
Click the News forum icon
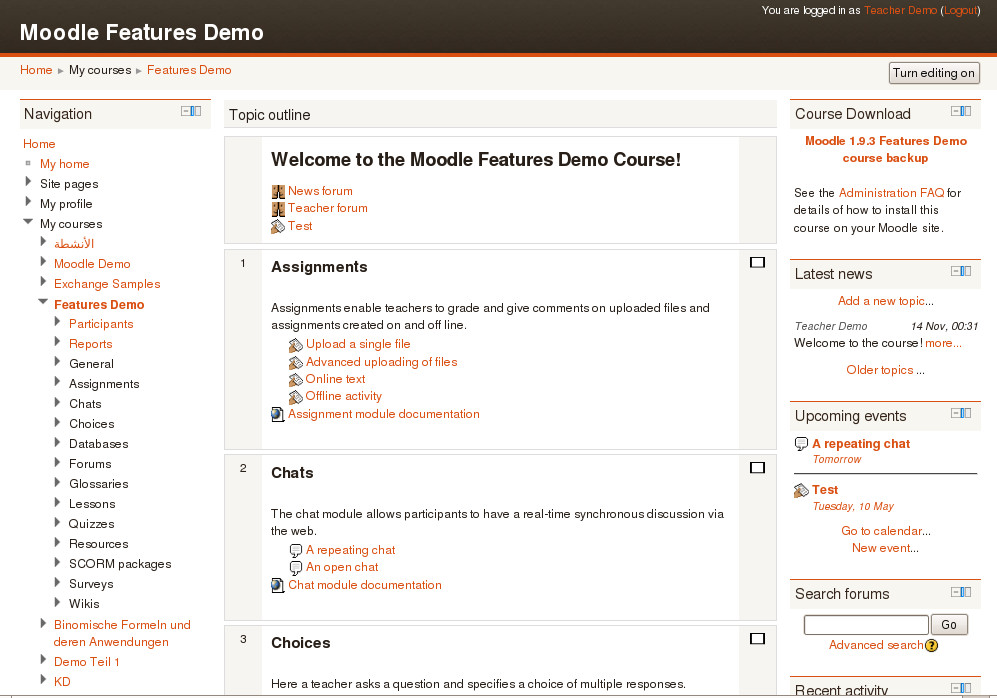tap(278, 191)
